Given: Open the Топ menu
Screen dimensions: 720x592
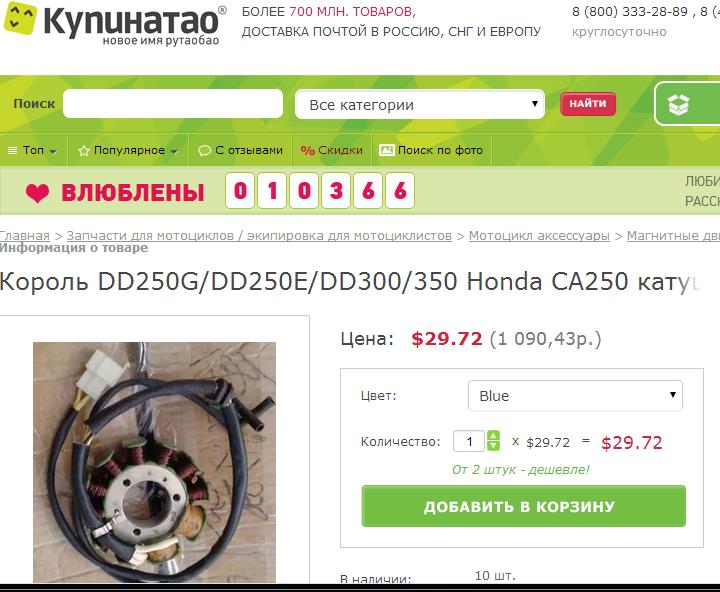Looking at the screenshot, I should point(33,150).
